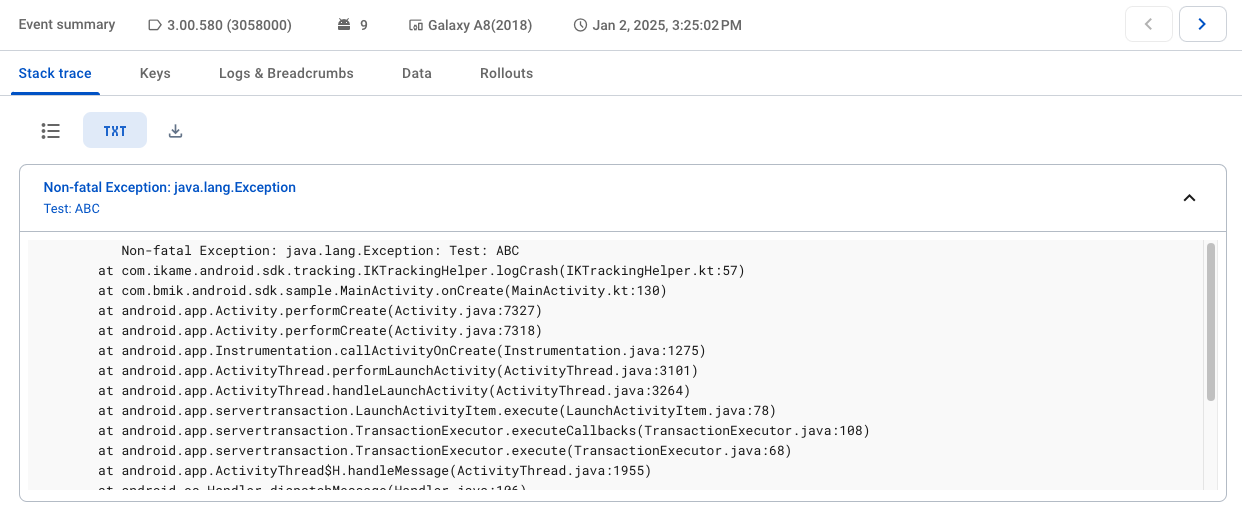1242x511 pixels.
Task: Click the Android OS version icon
Action: coord(345,25)
